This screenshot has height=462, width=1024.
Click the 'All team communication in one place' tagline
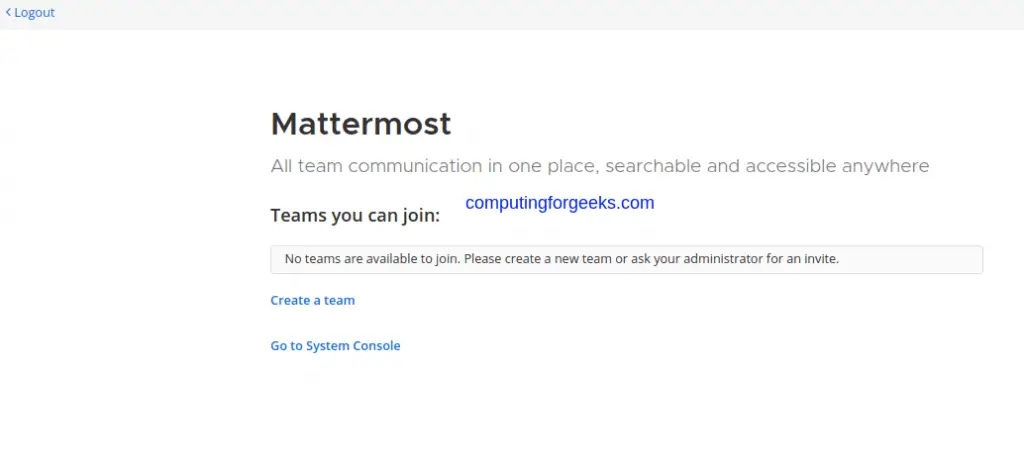point(600,166)
